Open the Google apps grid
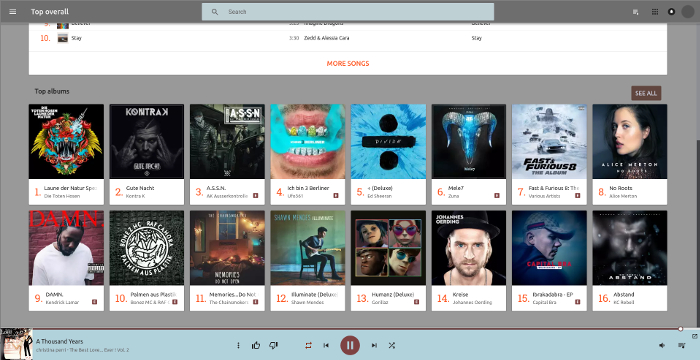Image resolution: width=700 pixels, height=360 pixels. [x=655, y=12]
